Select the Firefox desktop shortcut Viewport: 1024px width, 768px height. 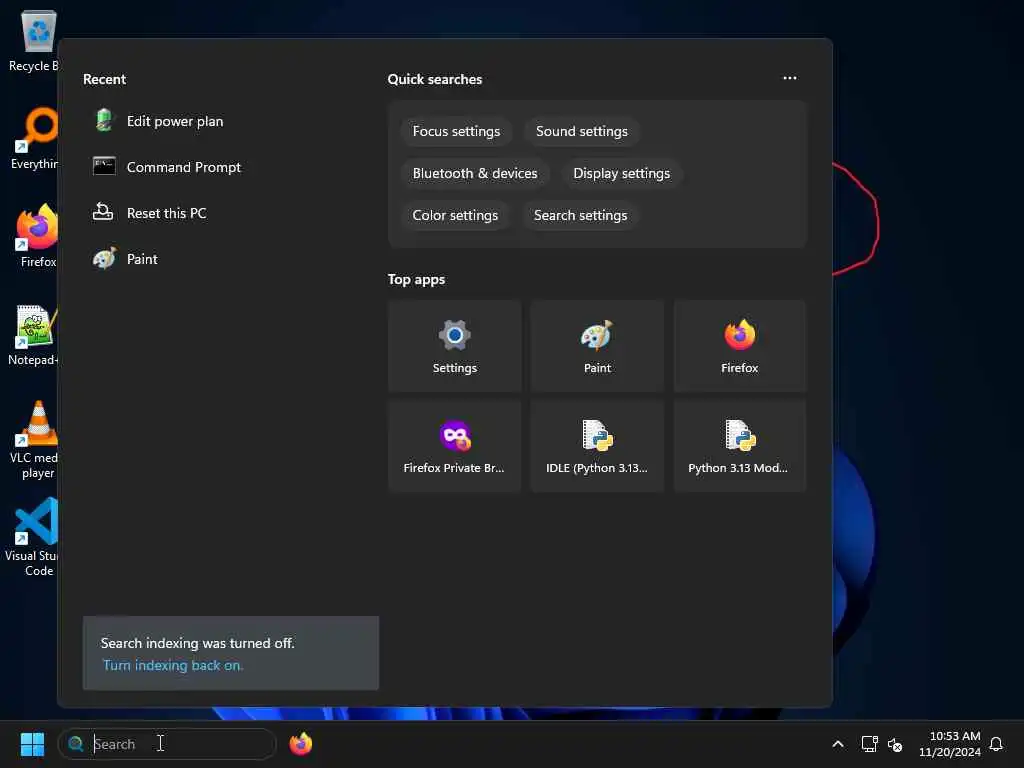pos(37,236)
